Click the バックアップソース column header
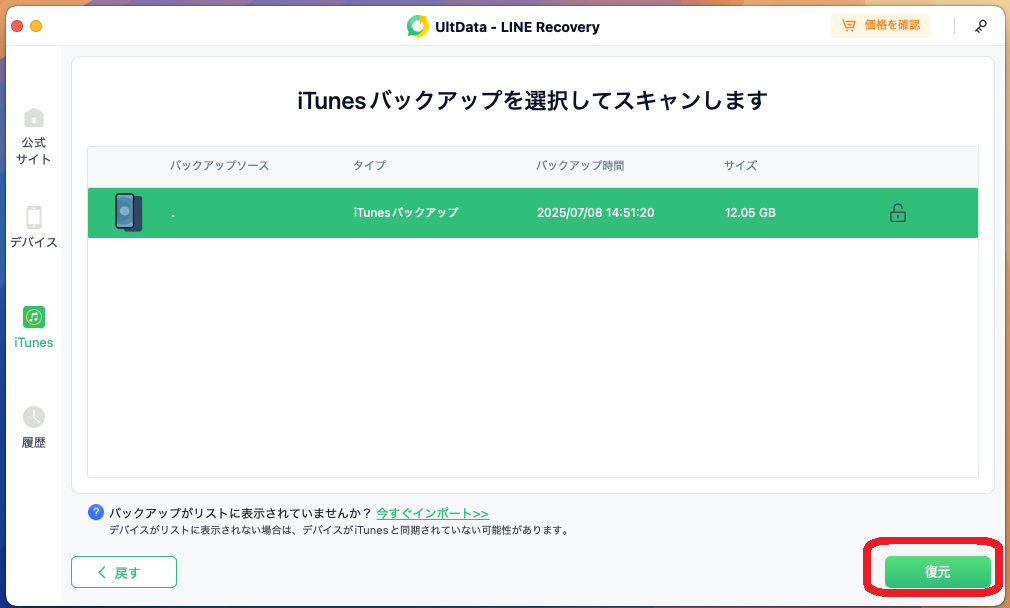This screenshot has height=608, width=1010. coord(219,166)
